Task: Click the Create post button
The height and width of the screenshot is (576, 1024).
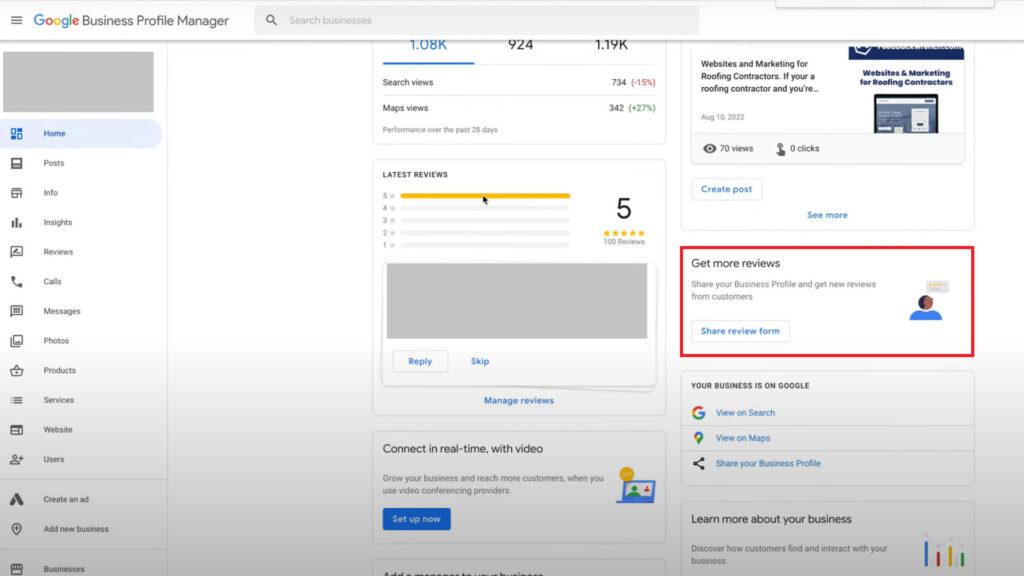Action: point(726,189)
